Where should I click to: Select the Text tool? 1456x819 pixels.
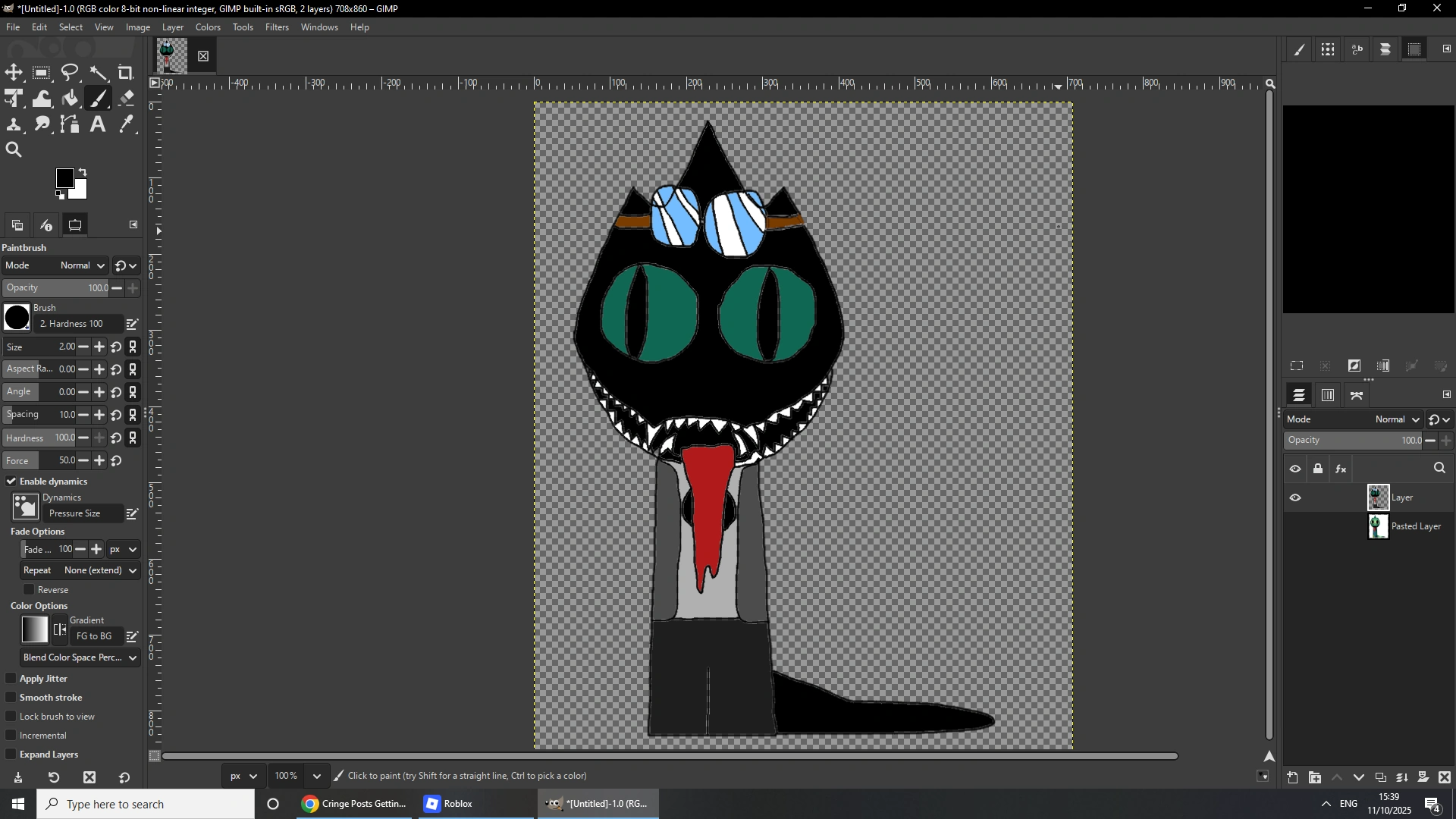[x=98, y=124]
